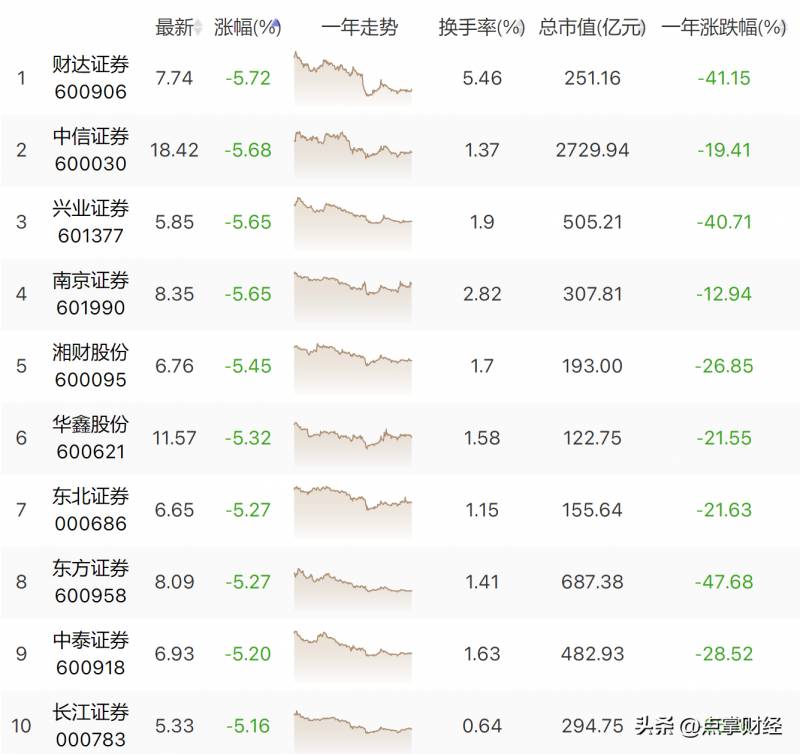Select yearly change -12.94
Image resolution: width=800 pixels, height=754 pixels.
[724, 294]
